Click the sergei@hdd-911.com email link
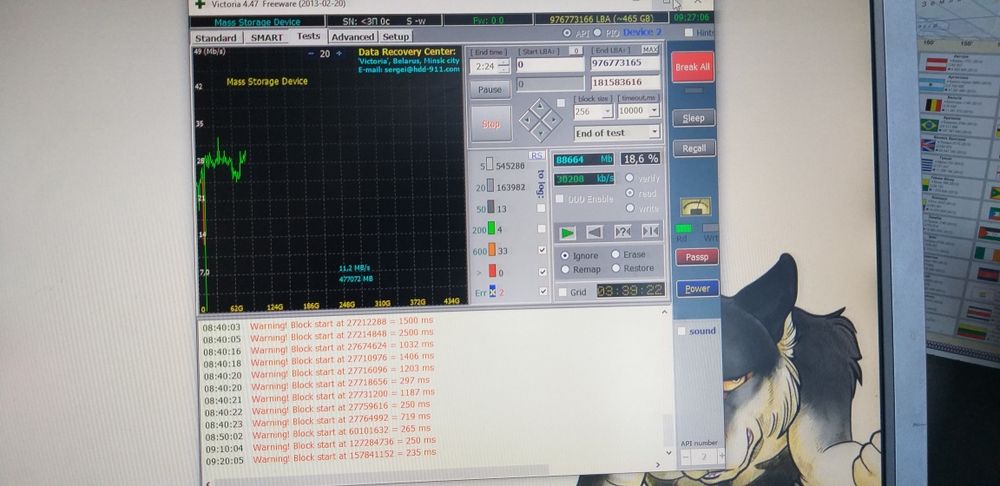1000x486 pixels. click(421, 70)
